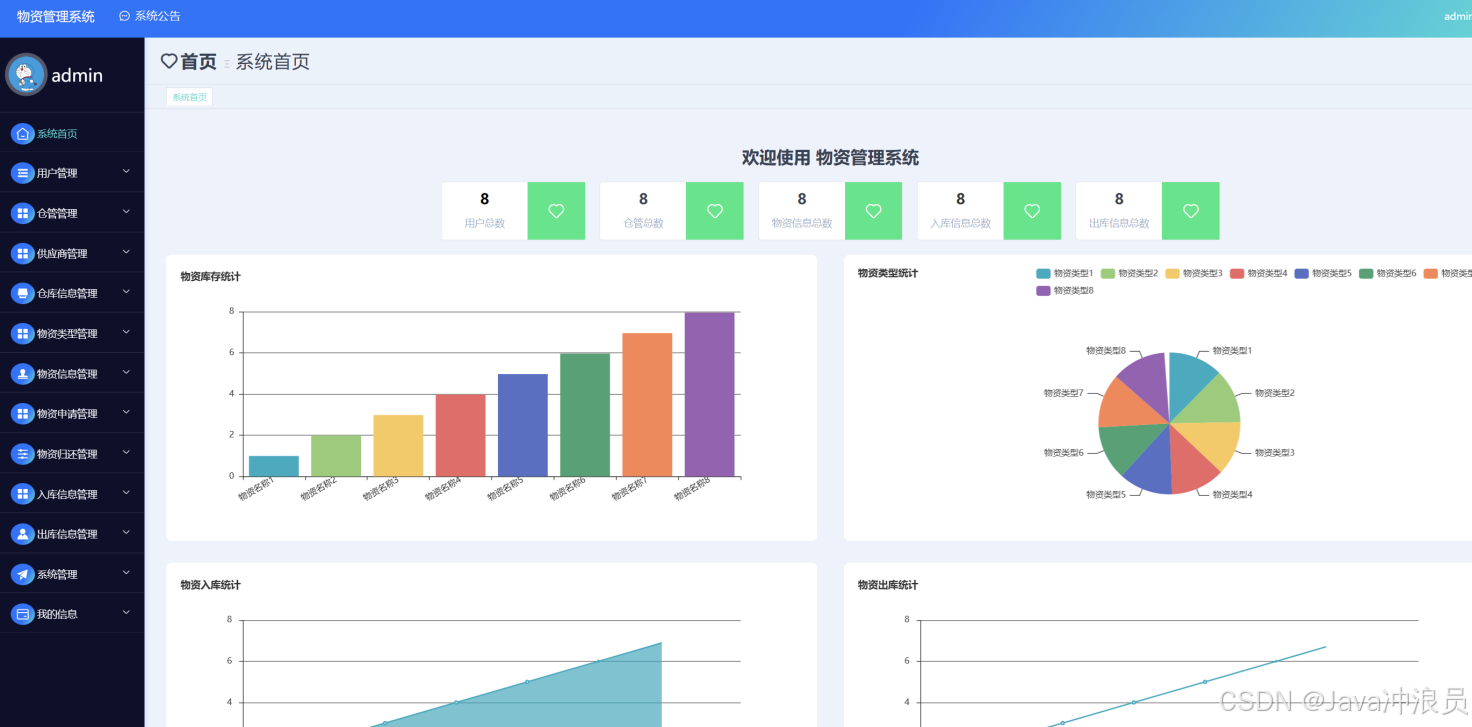Expand the 入库信息管理 submenu

tap(128, 493)
